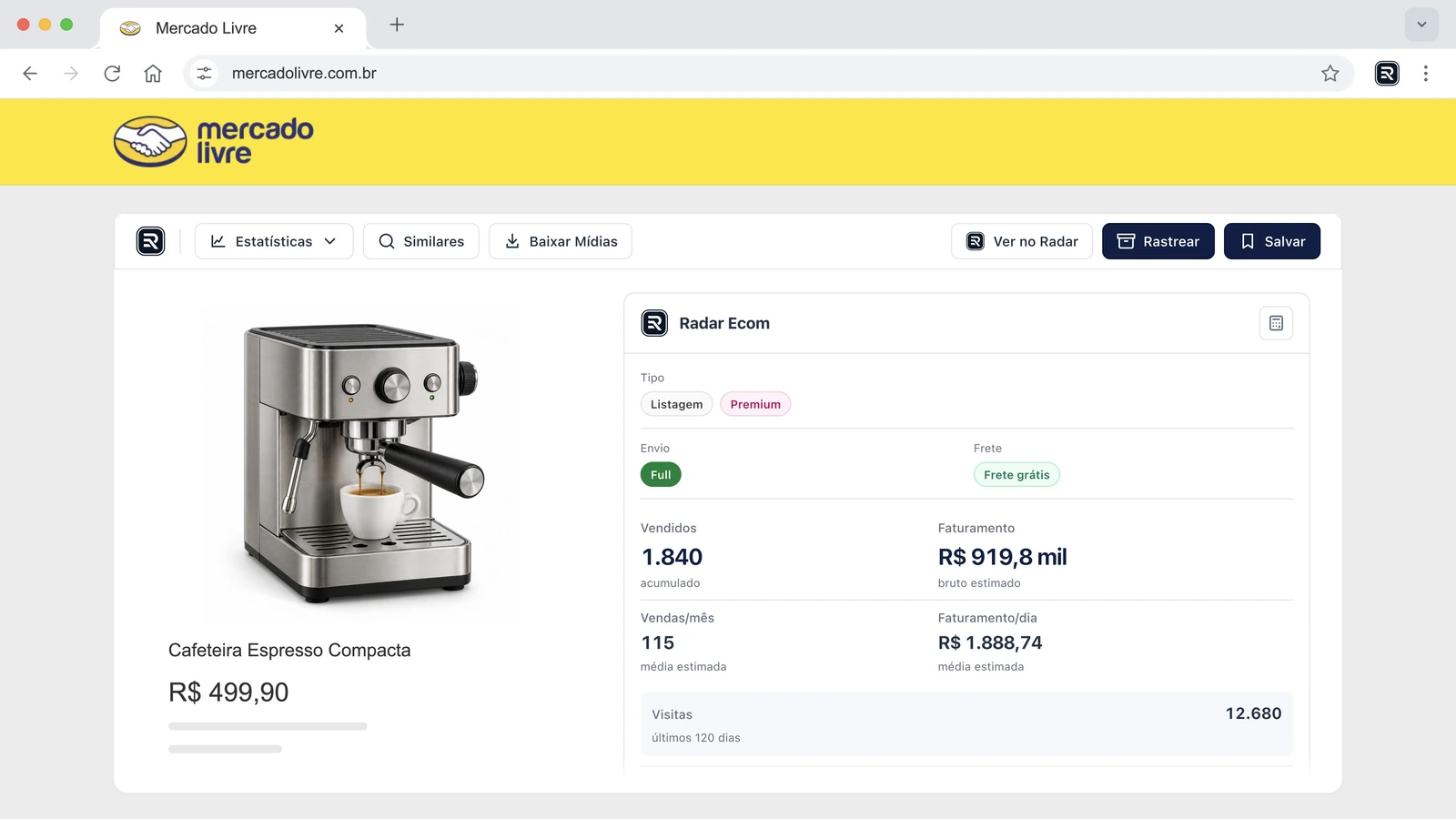Click the Visitas count 12.680
The height and width of the screenshot is (819, 1456).
pos(1253,713)
